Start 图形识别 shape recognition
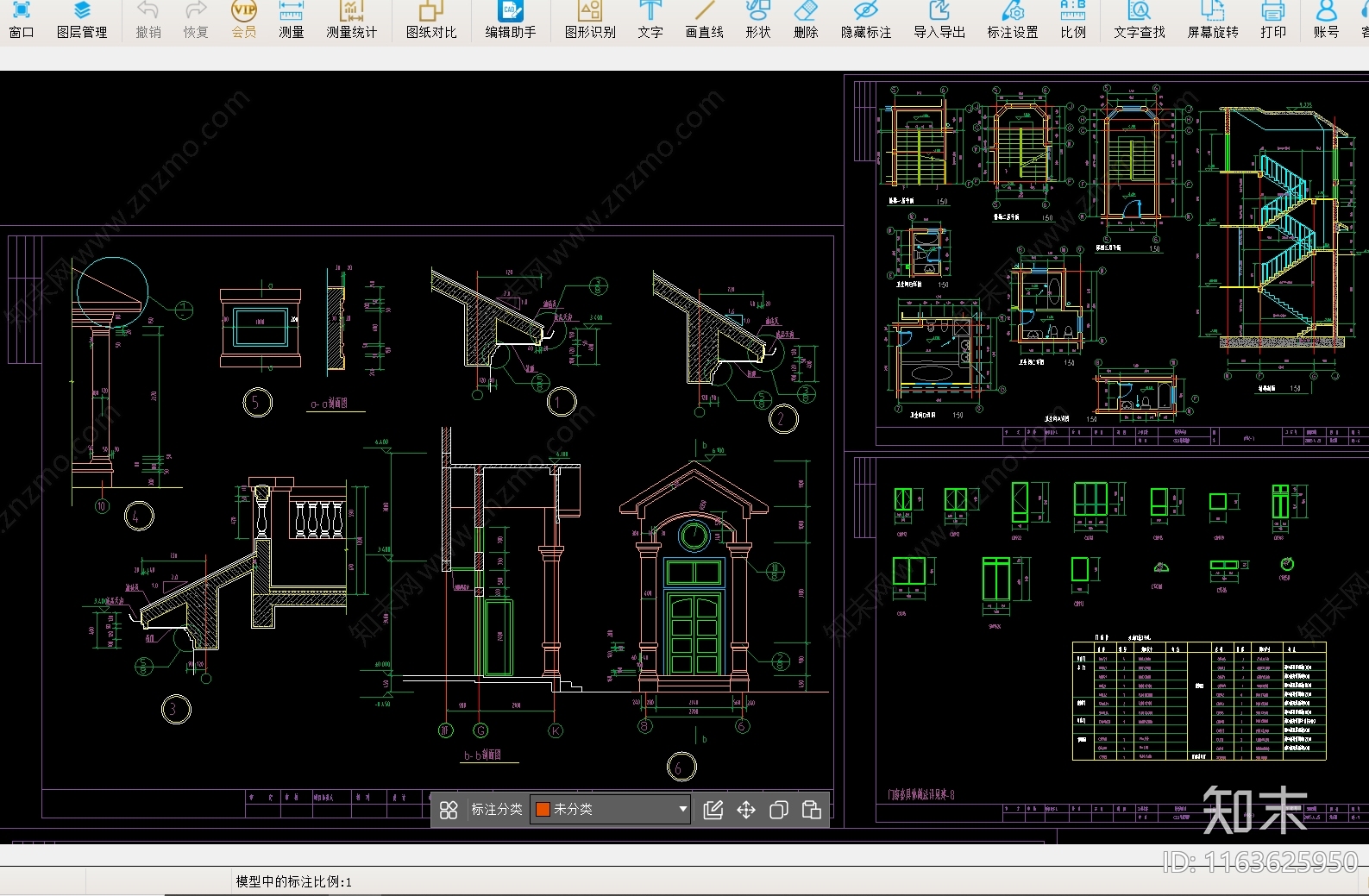 click(x=591, y=21)
